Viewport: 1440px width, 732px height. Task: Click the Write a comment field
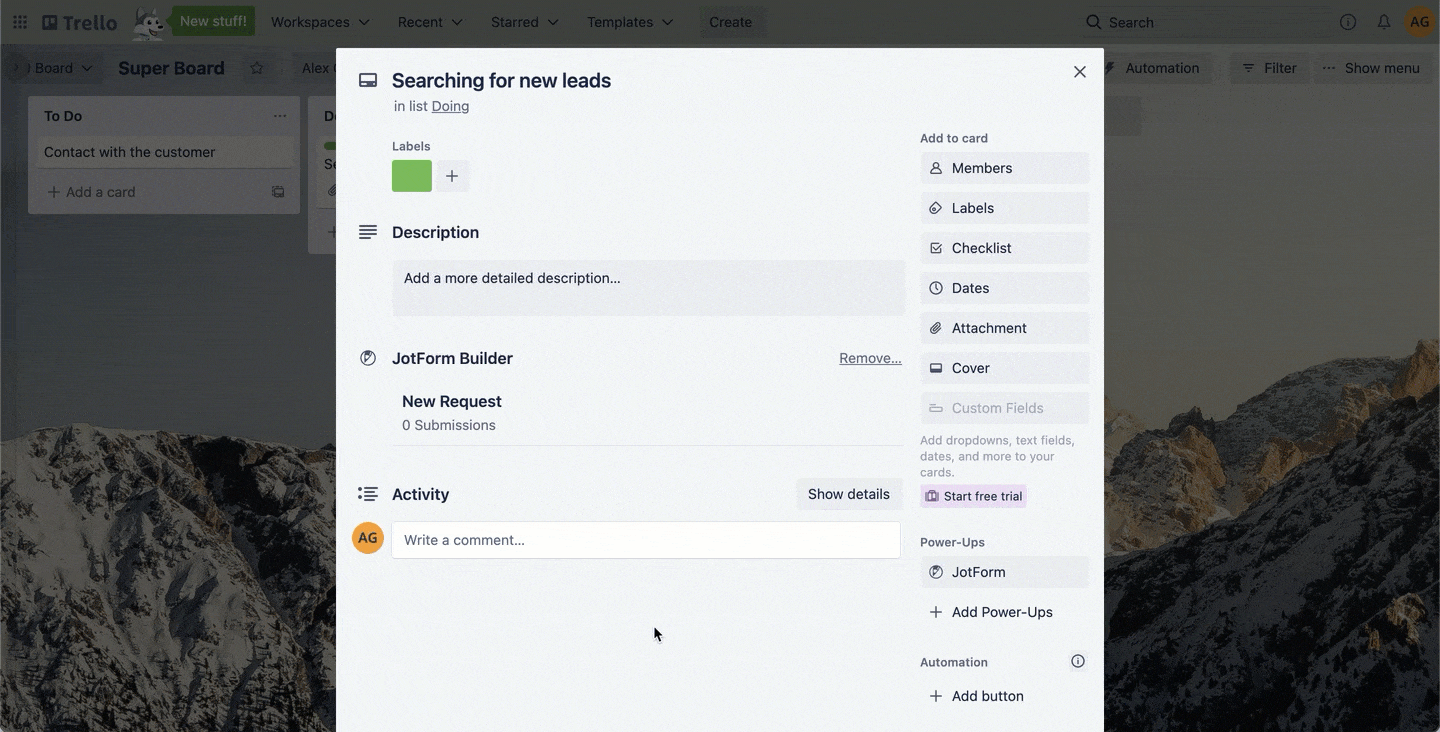[645, 540]
